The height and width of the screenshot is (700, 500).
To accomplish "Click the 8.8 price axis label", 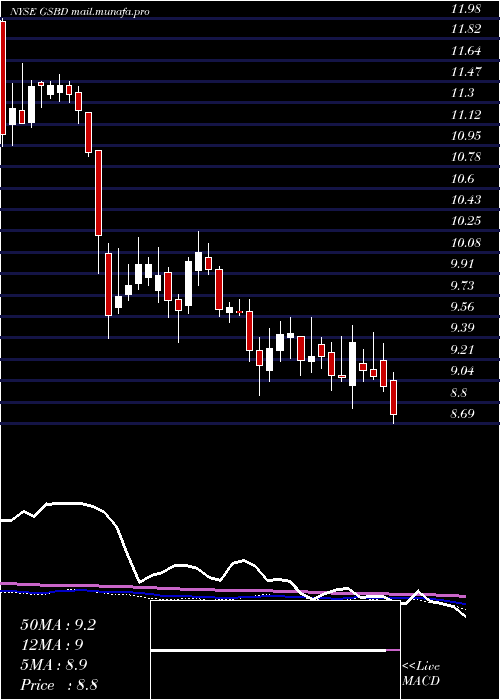I will (x=459, y=392).
